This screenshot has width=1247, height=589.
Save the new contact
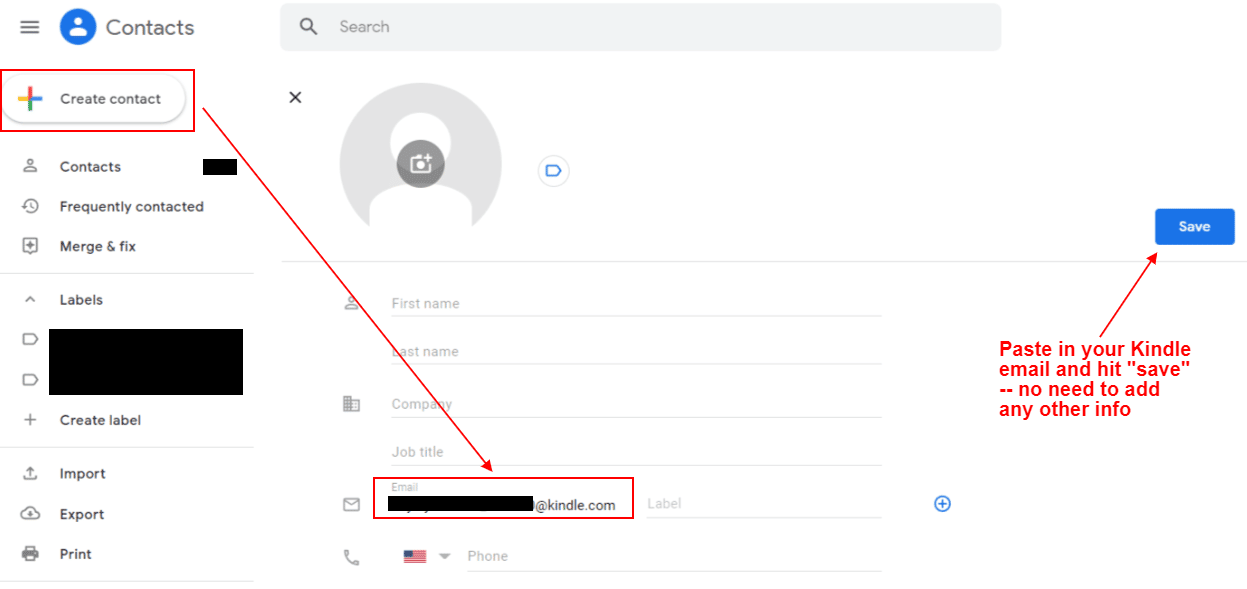[x=1194, y=227]
